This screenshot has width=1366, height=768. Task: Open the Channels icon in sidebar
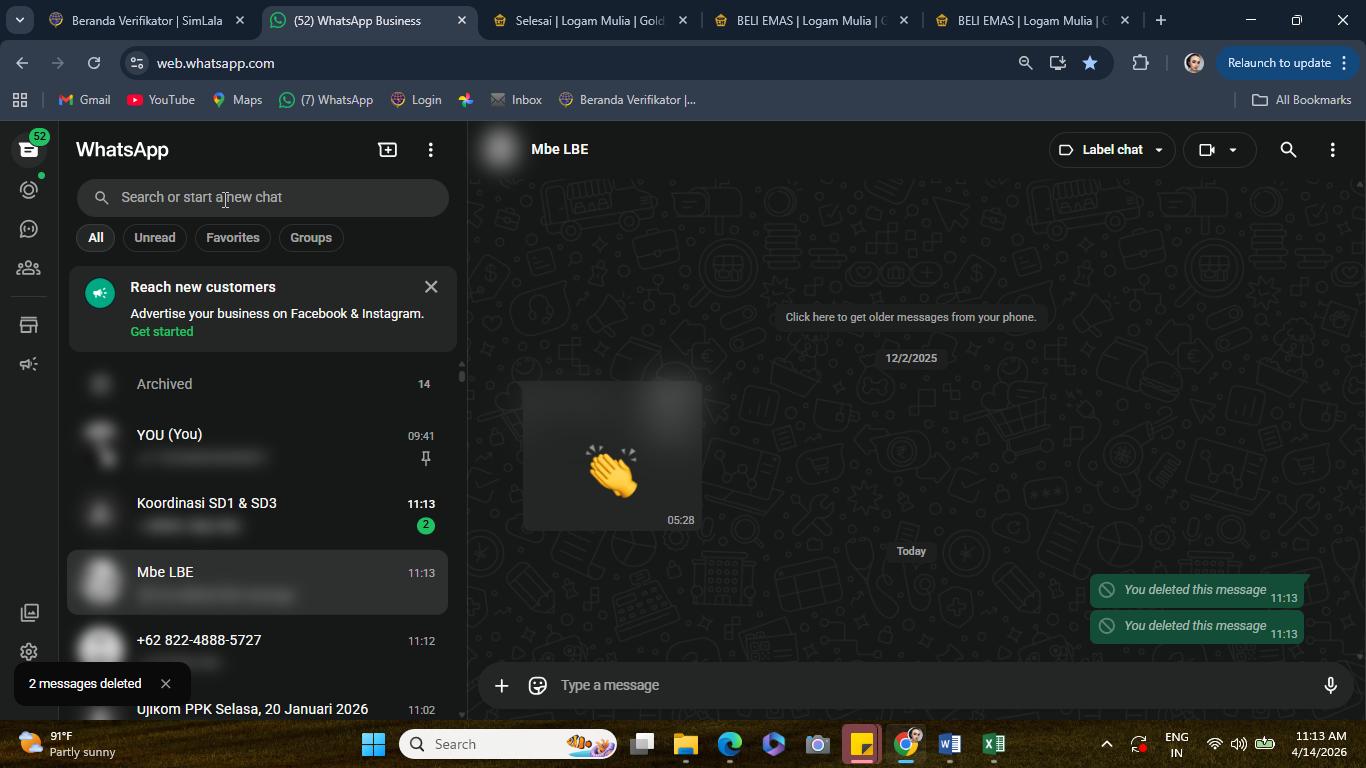(29, 229)
